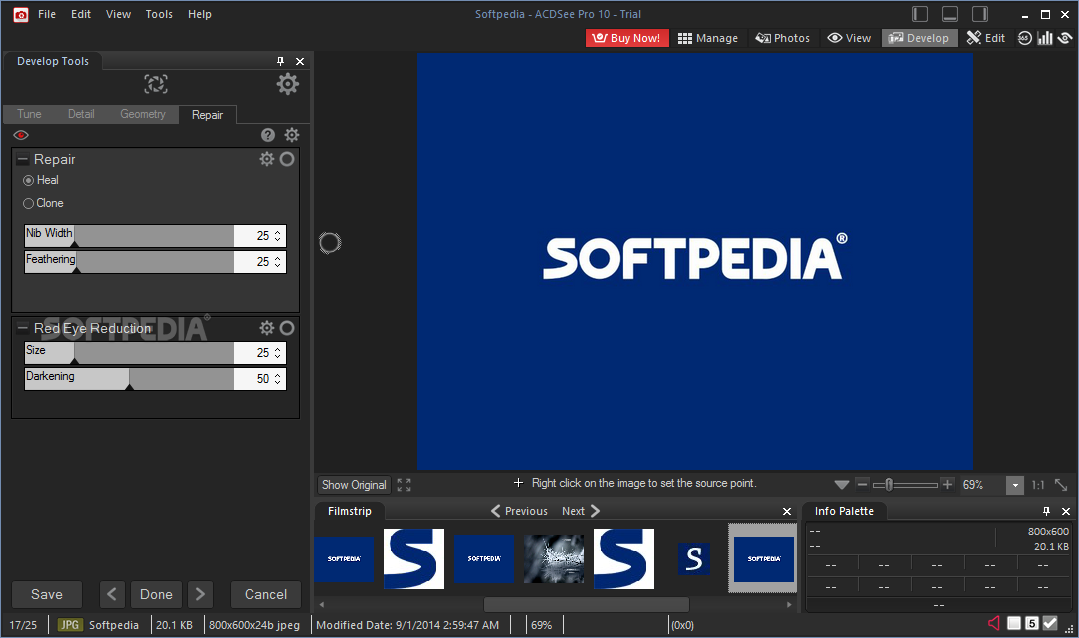The width and height of the screenshot is (1079, 638).
Task: Toggle the red eye visibility icon on Repair tab
Action: 21,135
